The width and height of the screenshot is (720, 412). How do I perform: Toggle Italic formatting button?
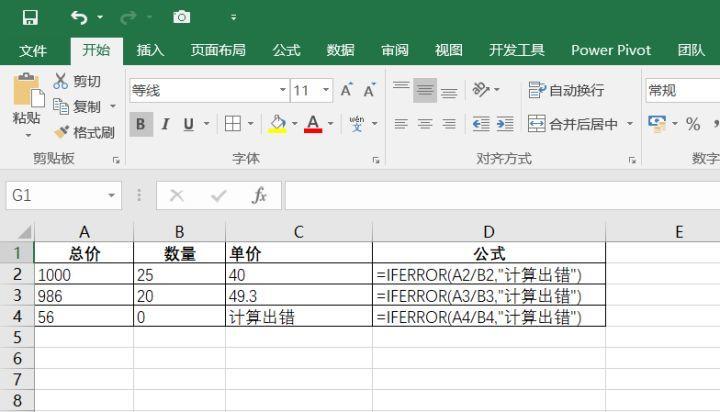point(164,124)
